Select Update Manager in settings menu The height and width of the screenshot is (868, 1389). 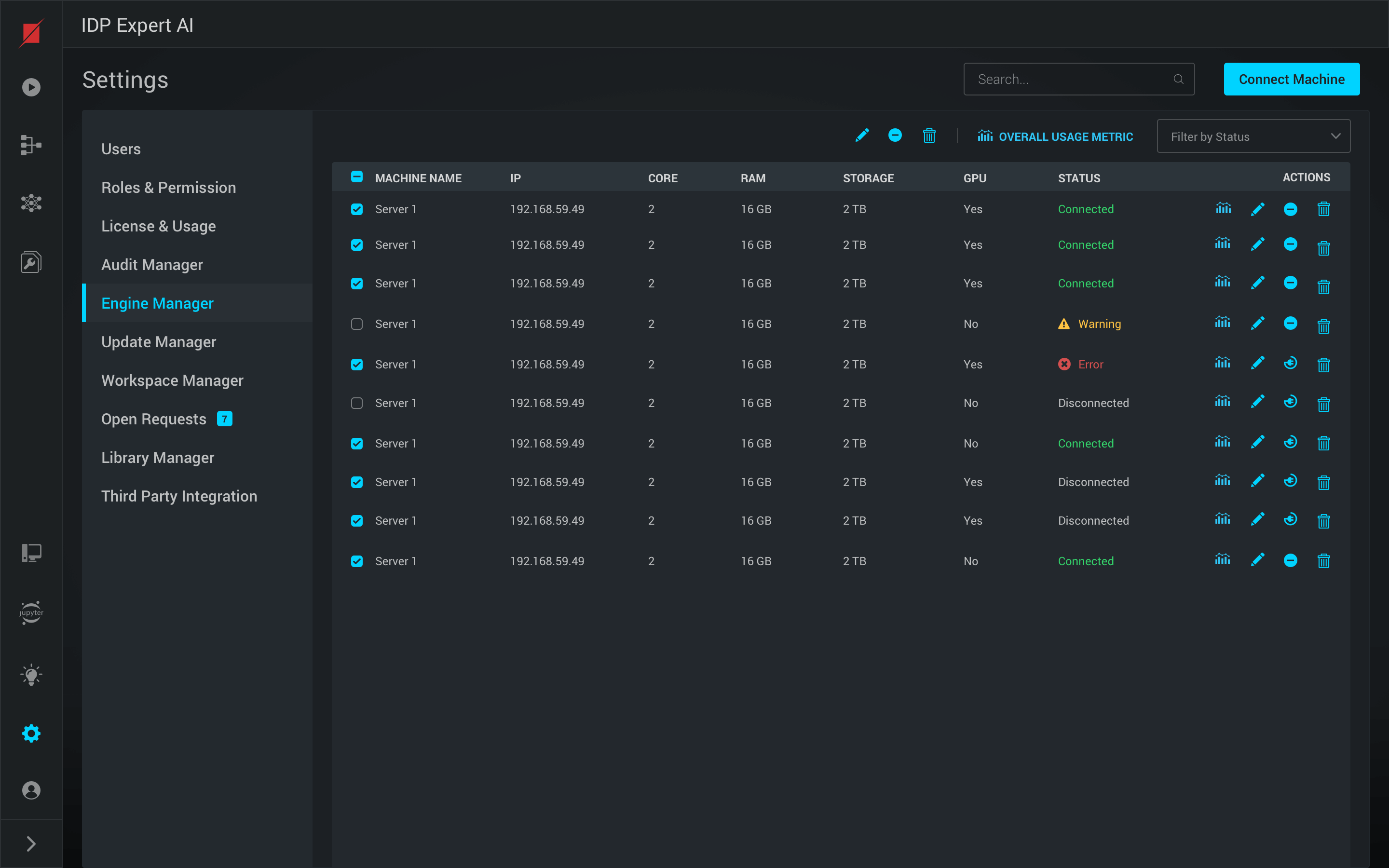coord(158,342)
